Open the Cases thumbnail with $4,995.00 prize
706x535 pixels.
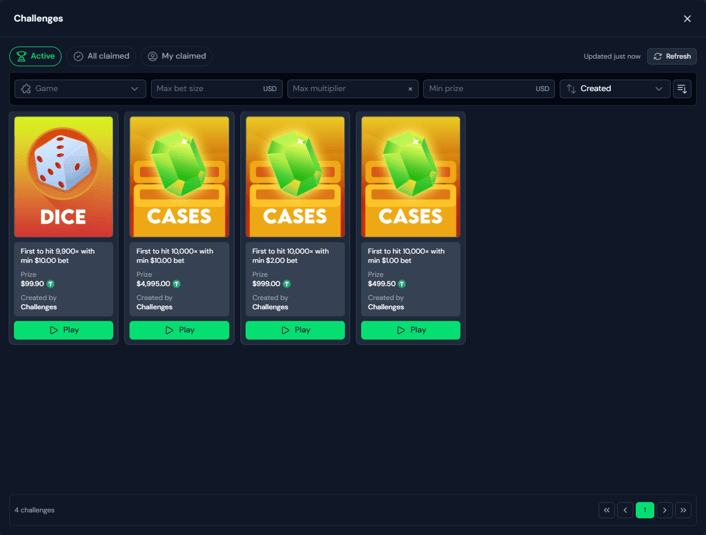[179, 177]
